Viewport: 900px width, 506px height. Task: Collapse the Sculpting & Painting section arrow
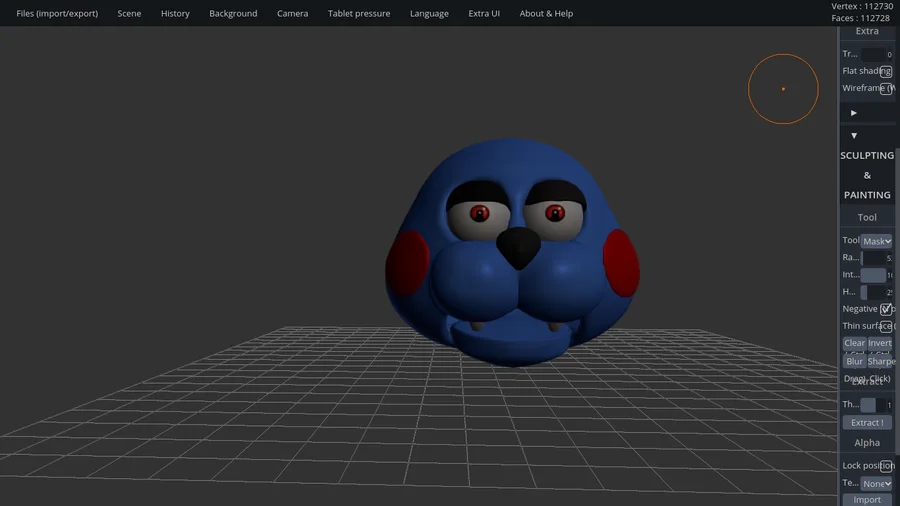coord(854,136)
